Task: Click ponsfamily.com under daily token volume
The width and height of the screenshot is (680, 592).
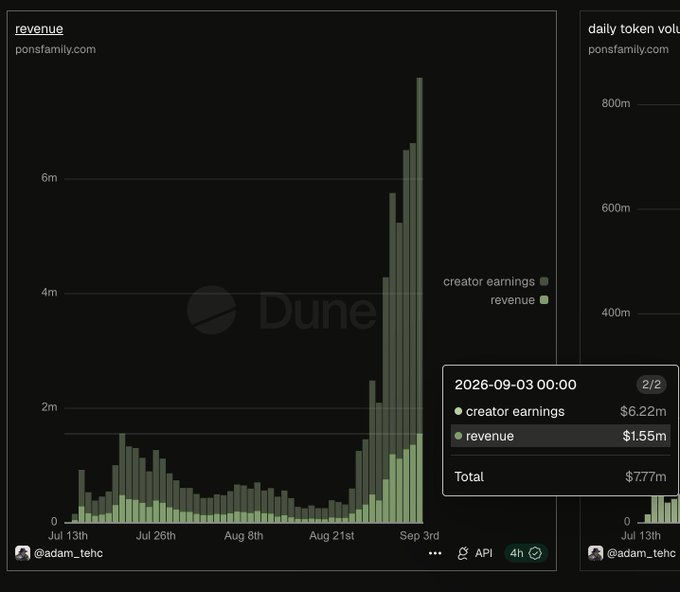Action: click(628, 49)
